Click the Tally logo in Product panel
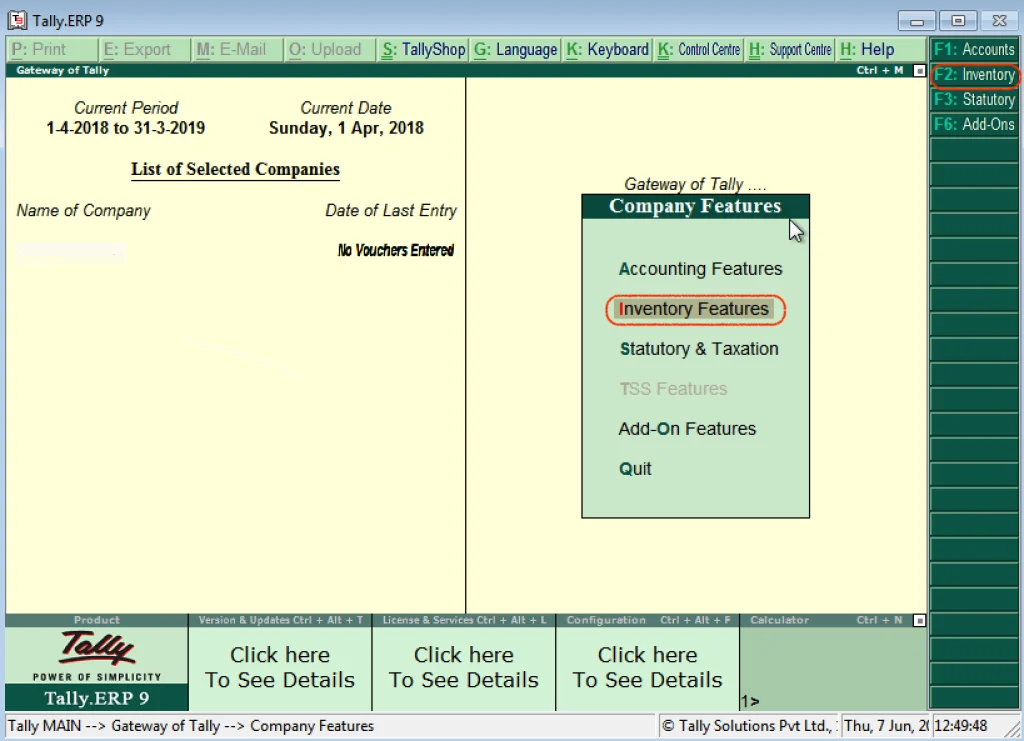This screenshot has width=1024, height=741. point(97,648)
